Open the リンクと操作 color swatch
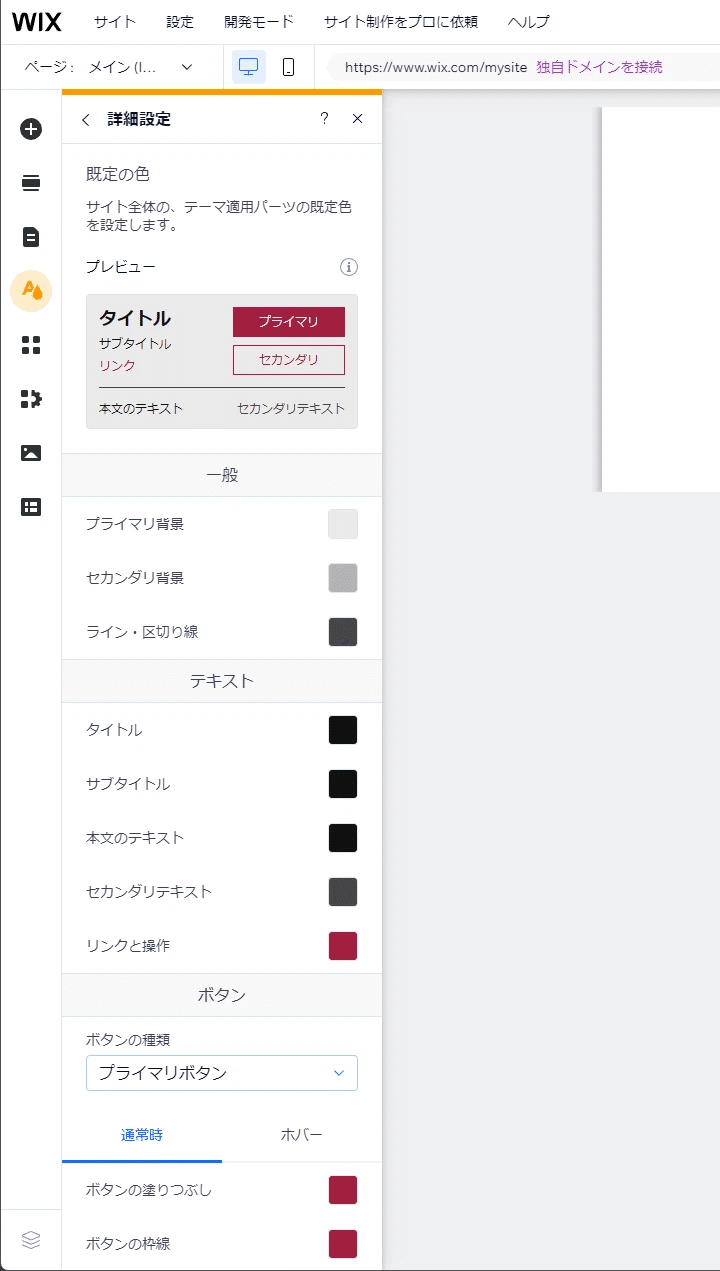Screen dimensions: 720x1271 click(343, 946)
